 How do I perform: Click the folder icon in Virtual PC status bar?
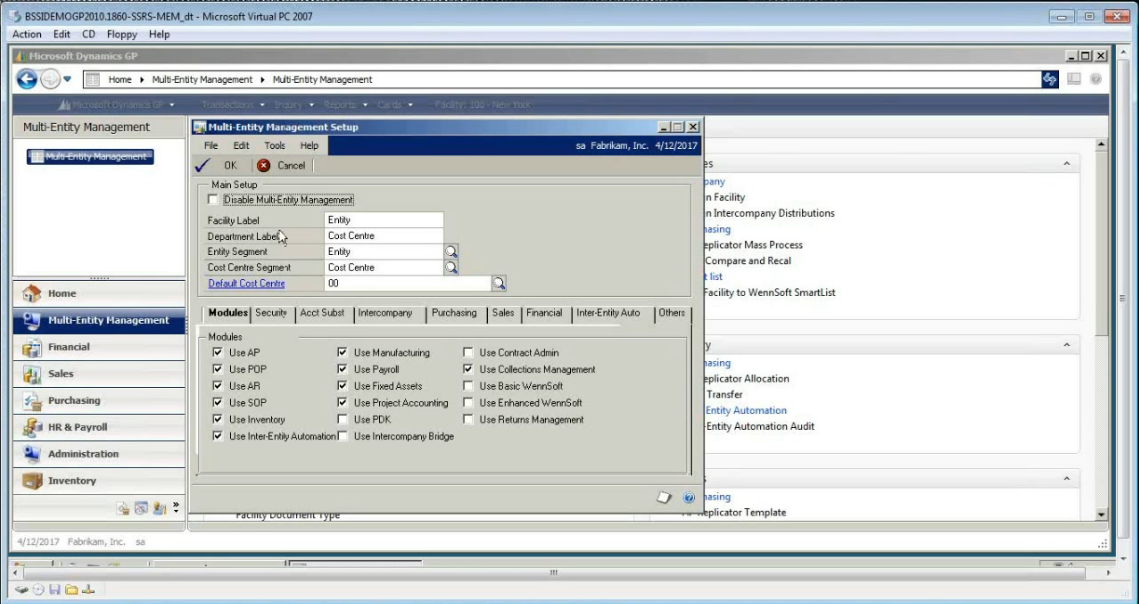pos(71,589)
